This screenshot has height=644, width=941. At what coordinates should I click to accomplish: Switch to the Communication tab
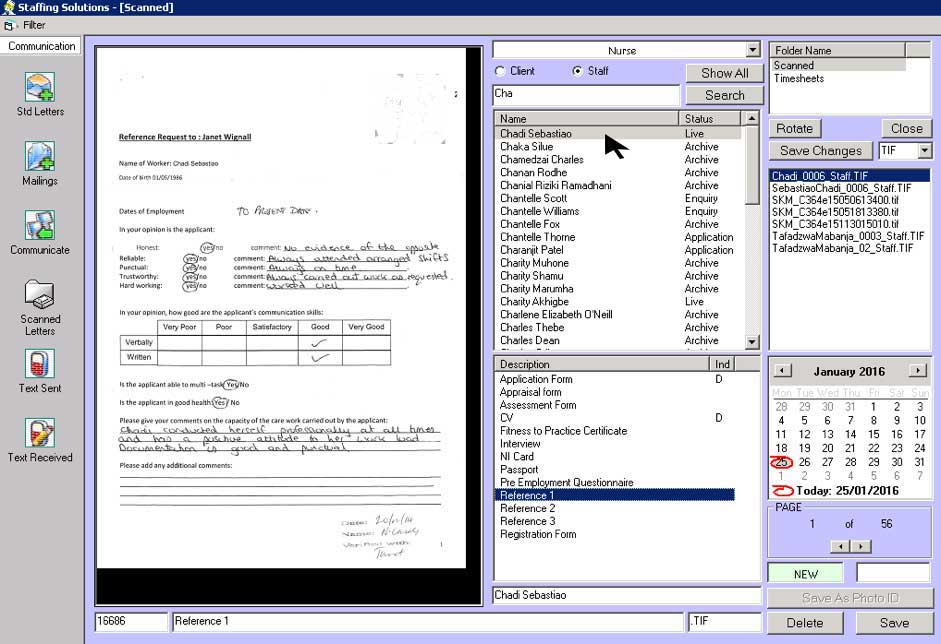(x=42, y=46)
